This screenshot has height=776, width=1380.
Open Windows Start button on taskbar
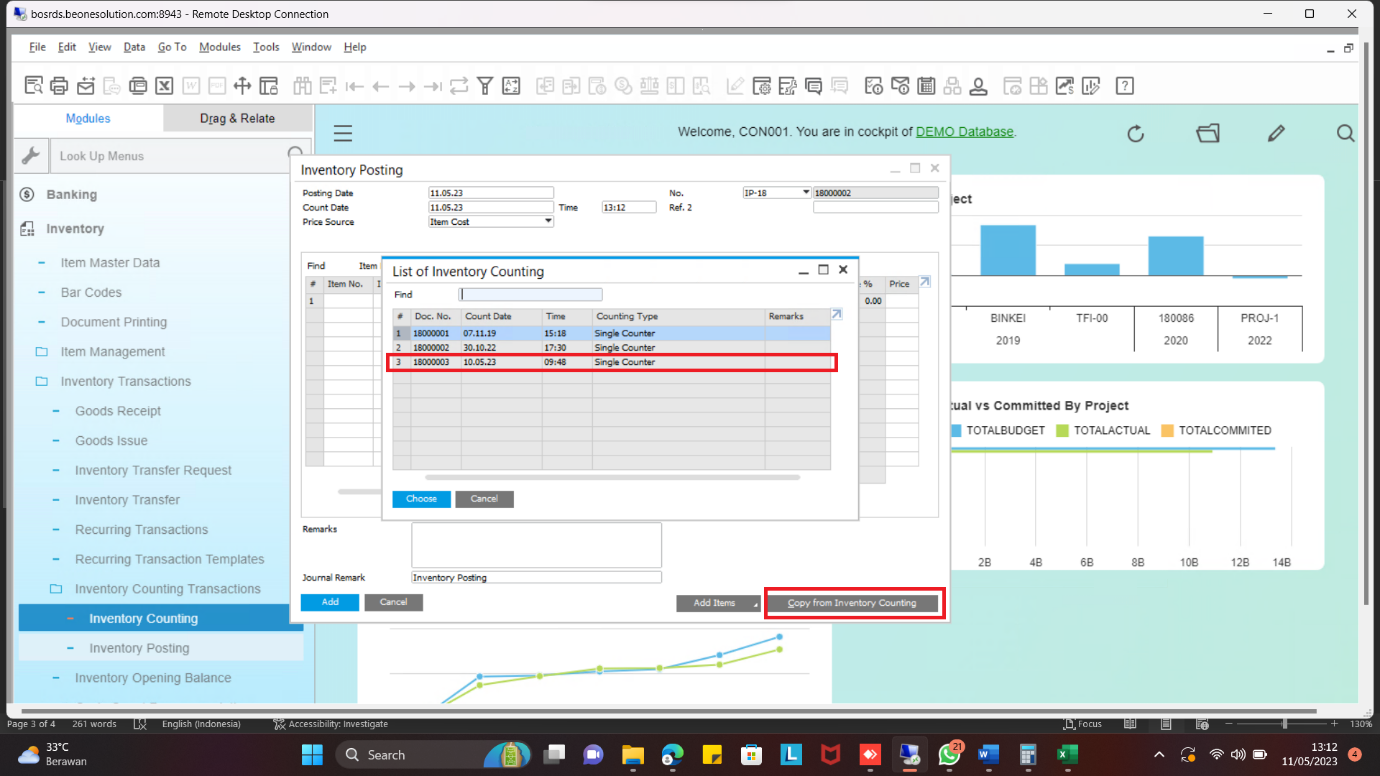(312, 754)
